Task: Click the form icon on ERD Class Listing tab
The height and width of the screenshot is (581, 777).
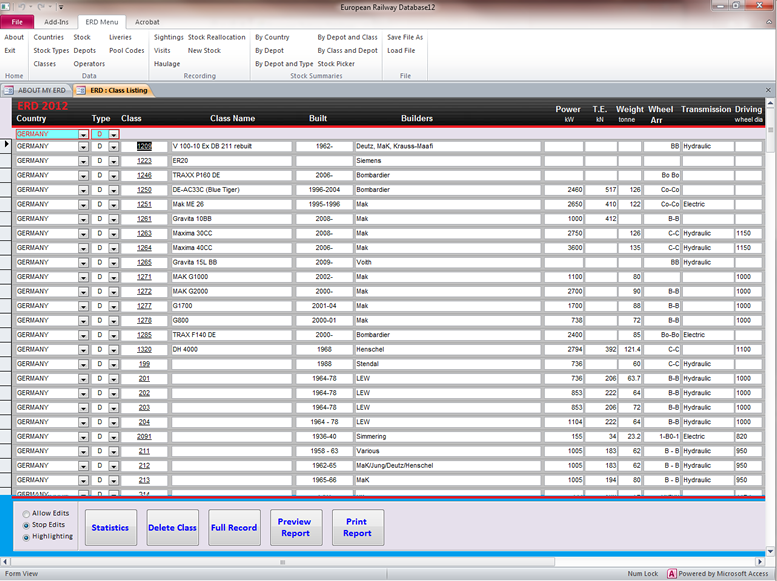Action: (x=81, y=90)
